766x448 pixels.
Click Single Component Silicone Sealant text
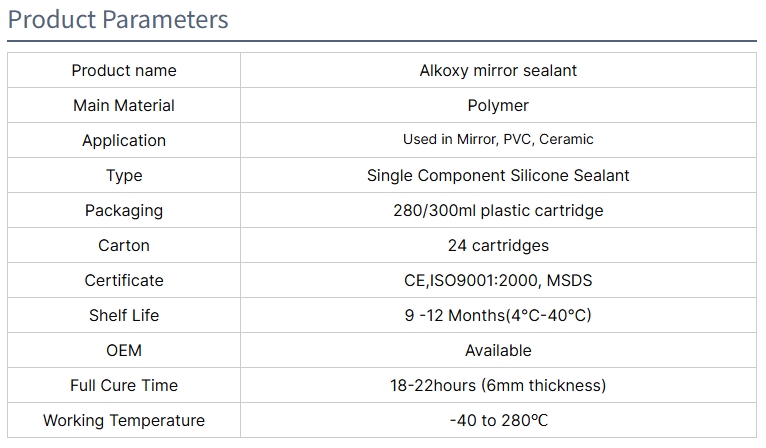(498, 175)
